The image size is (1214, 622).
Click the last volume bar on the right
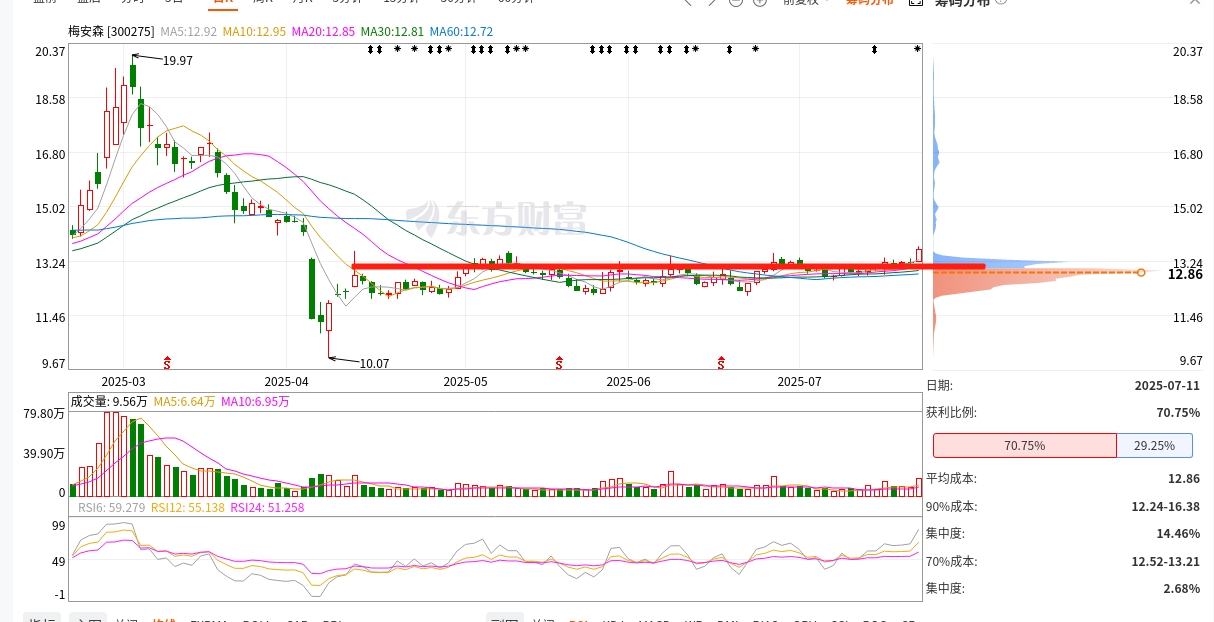[x=918, y=488]
